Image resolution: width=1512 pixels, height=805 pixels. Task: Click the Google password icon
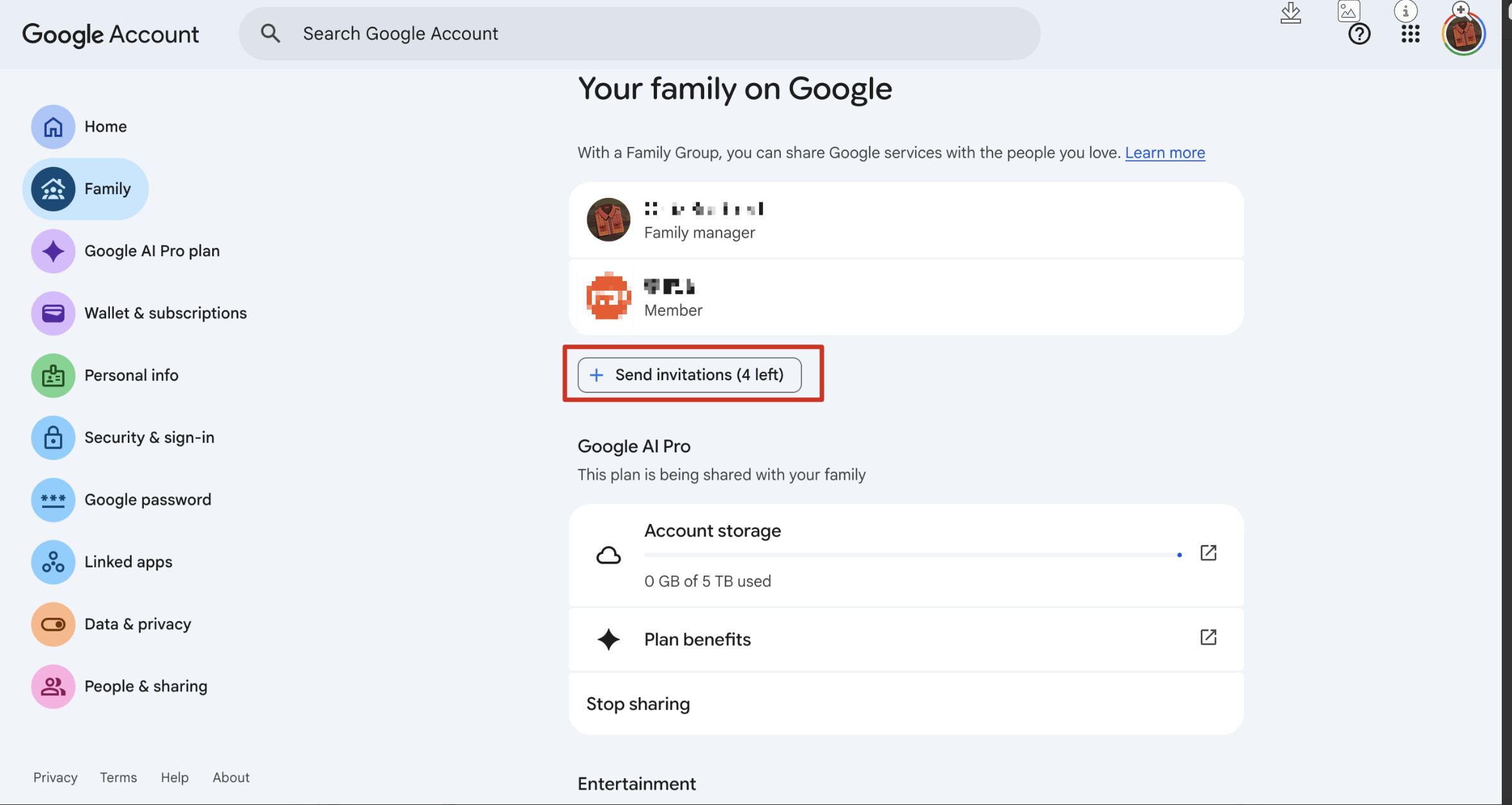click(53, 500)
